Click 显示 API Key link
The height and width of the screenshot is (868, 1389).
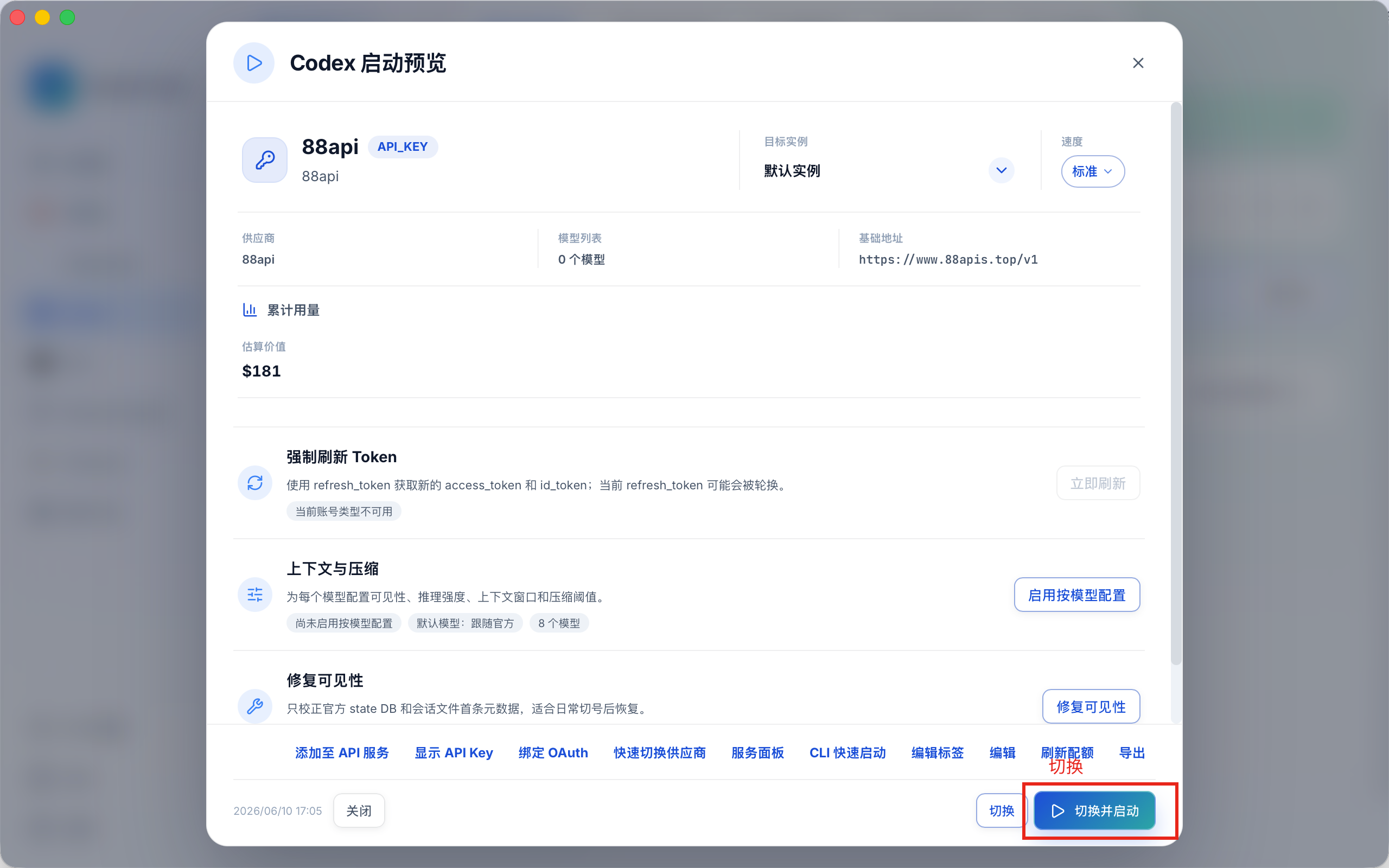click(x=454, y=752)
